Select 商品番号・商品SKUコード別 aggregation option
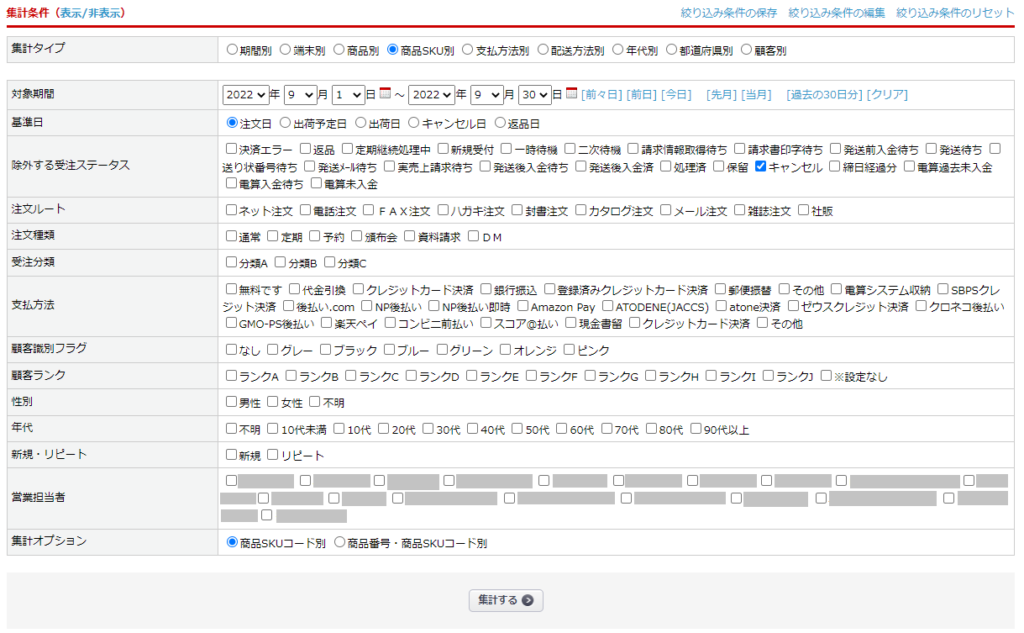The height and width of the screenshot is (633, 1024). pyautogui.click(x=339, y=543)
